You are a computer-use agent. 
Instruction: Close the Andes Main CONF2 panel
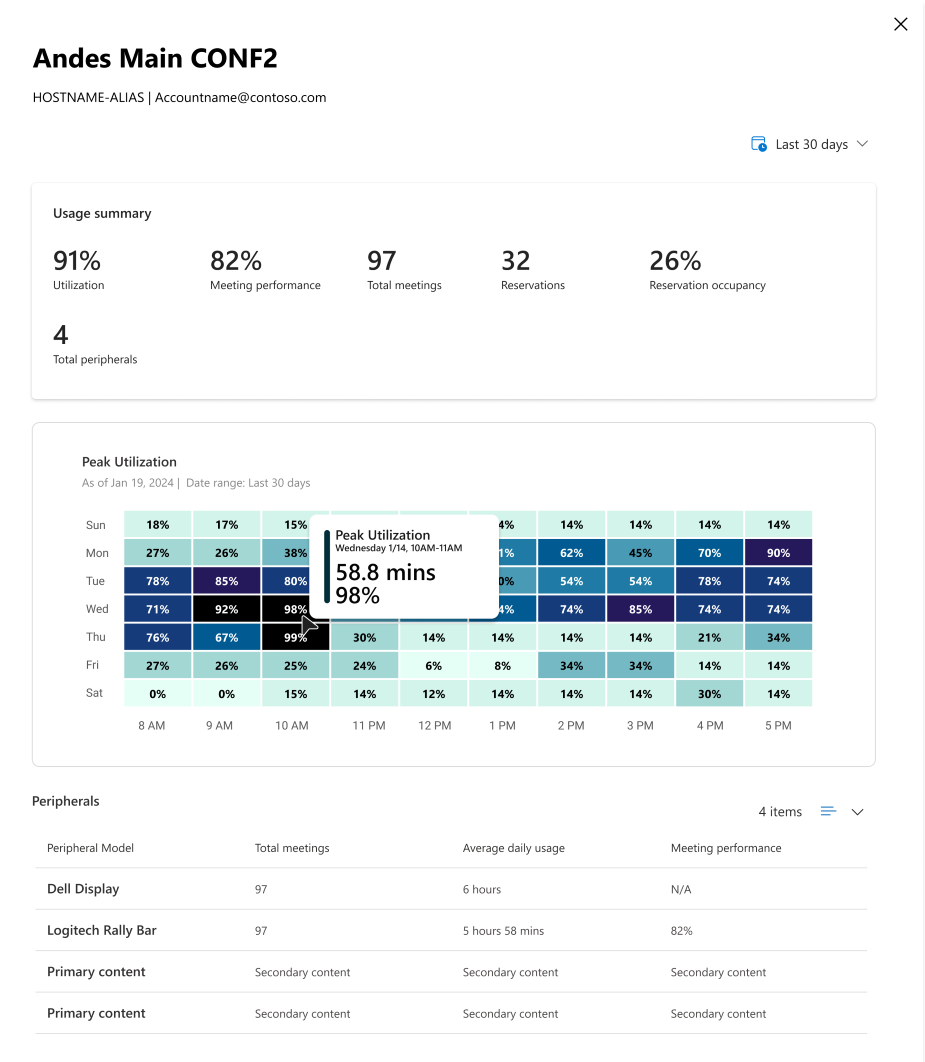[x=900, y=24]
